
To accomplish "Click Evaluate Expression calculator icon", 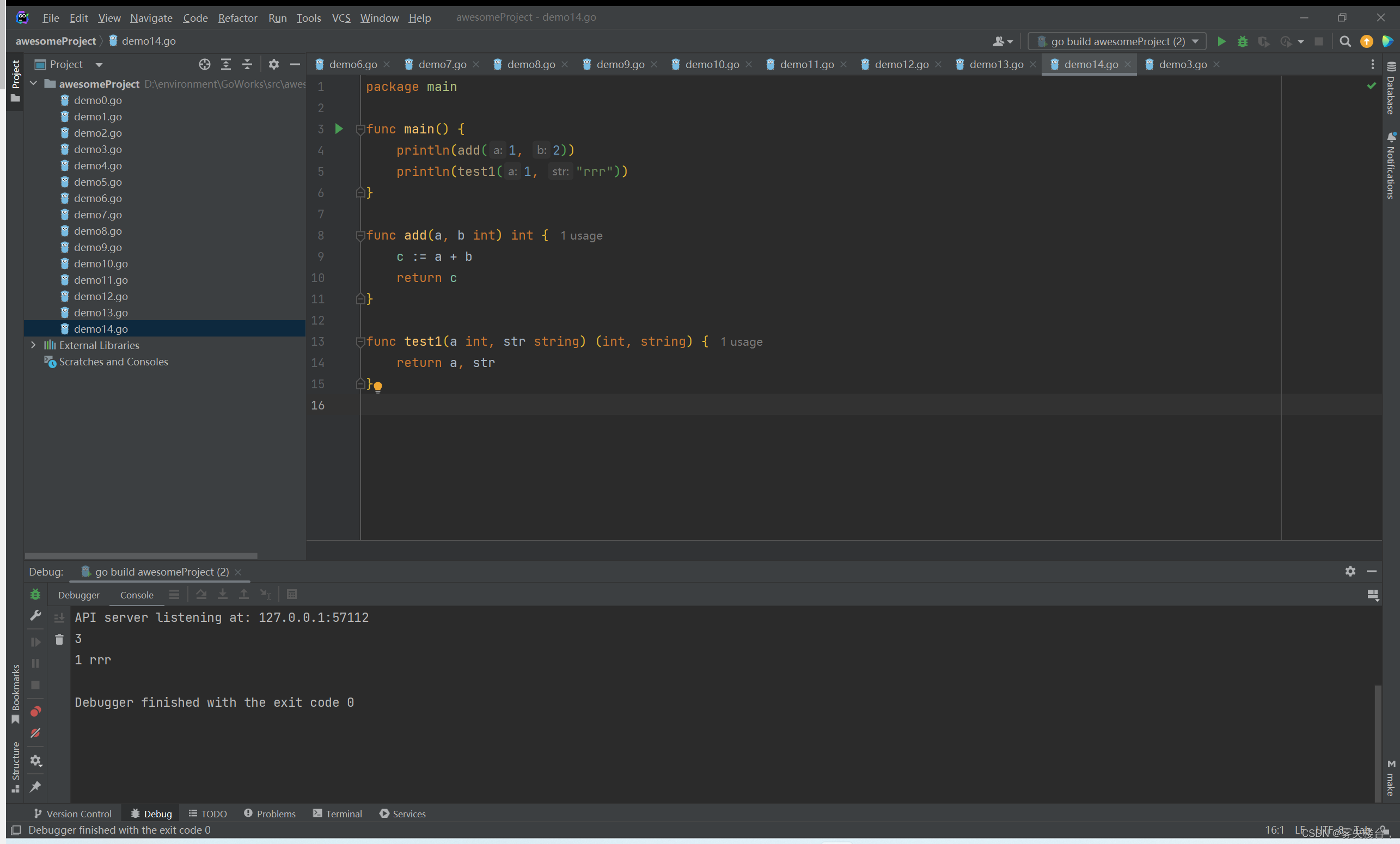I will 291,594.
